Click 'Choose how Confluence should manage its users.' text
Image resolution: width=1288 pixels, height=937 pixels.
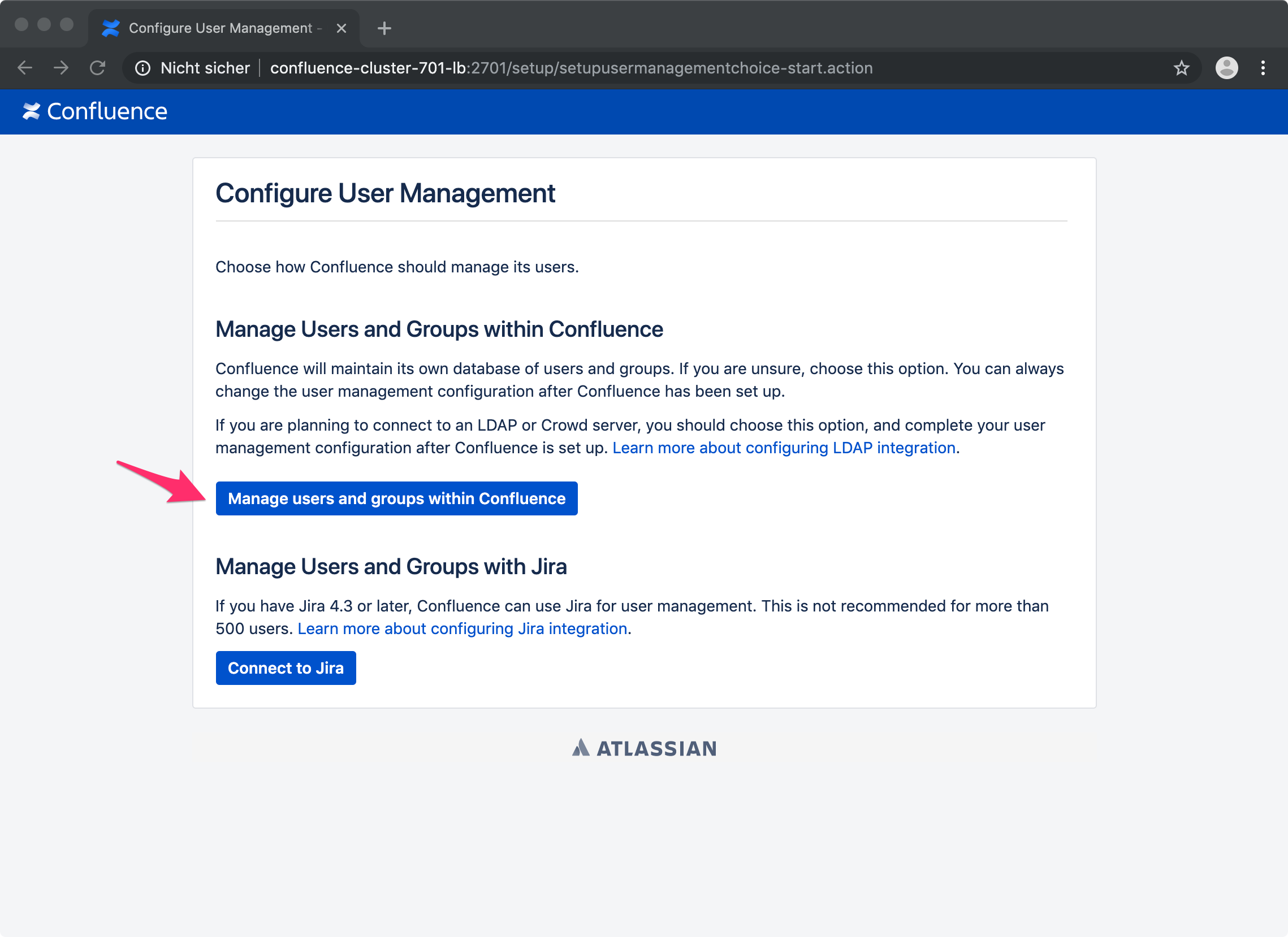[397, 267]
